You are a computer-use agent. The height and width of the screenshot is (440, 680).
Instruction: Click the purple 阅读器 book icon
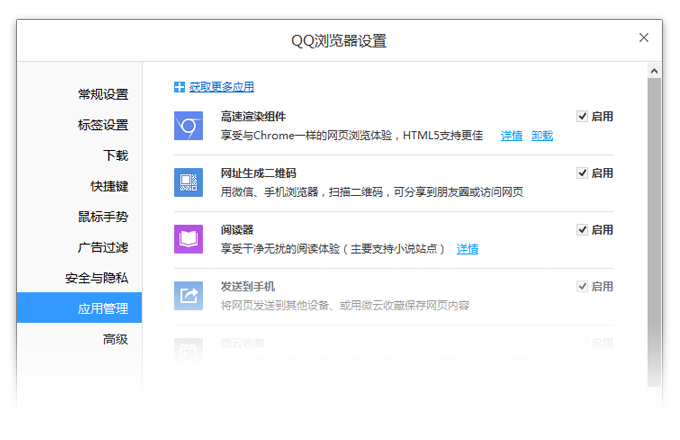(x=188, y=239)
